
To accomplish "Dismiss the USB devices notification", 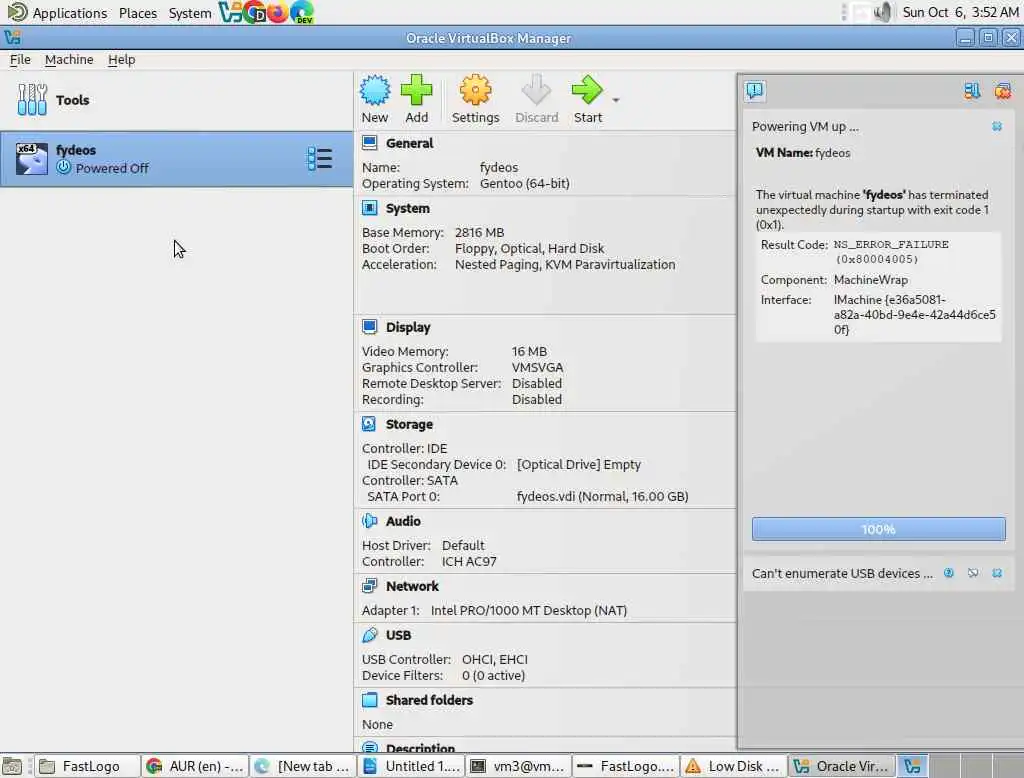I will click(x=997, y=573).
